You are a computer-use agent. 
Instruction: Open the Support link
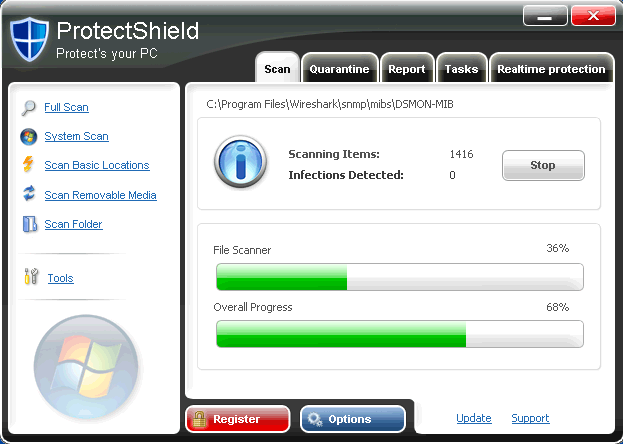pos(530,419)
